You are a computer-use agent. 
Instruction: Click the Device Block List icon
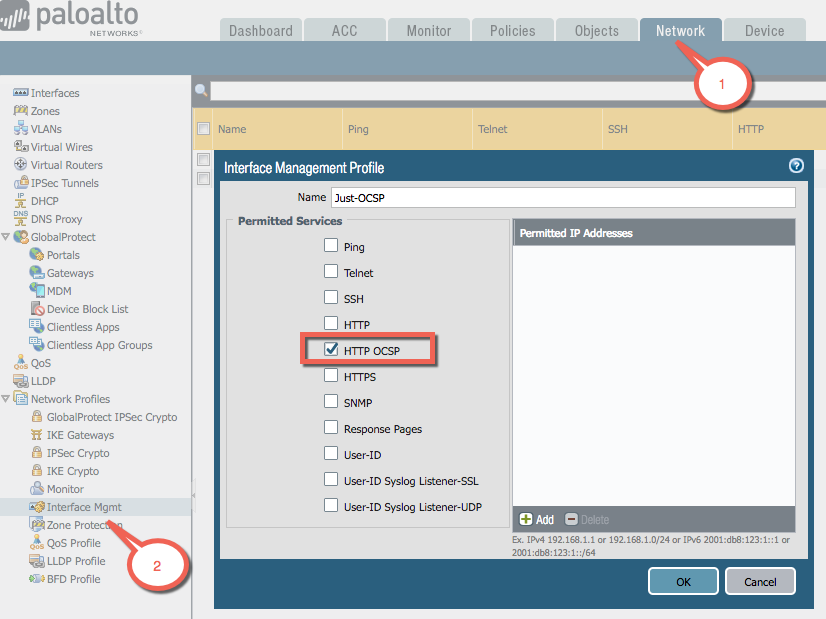[37, 309]
